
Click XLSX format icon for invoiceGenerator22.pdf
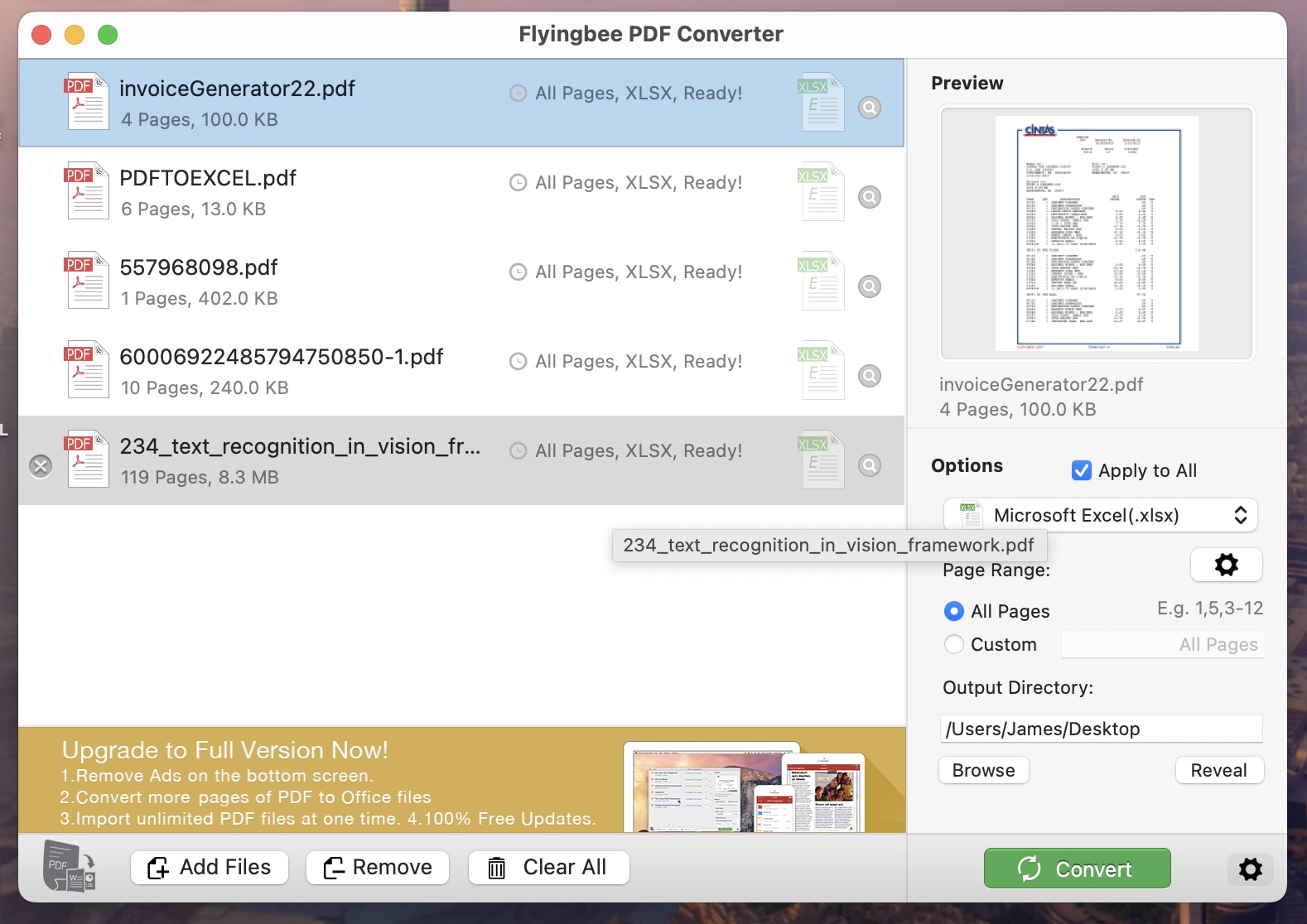822,103
